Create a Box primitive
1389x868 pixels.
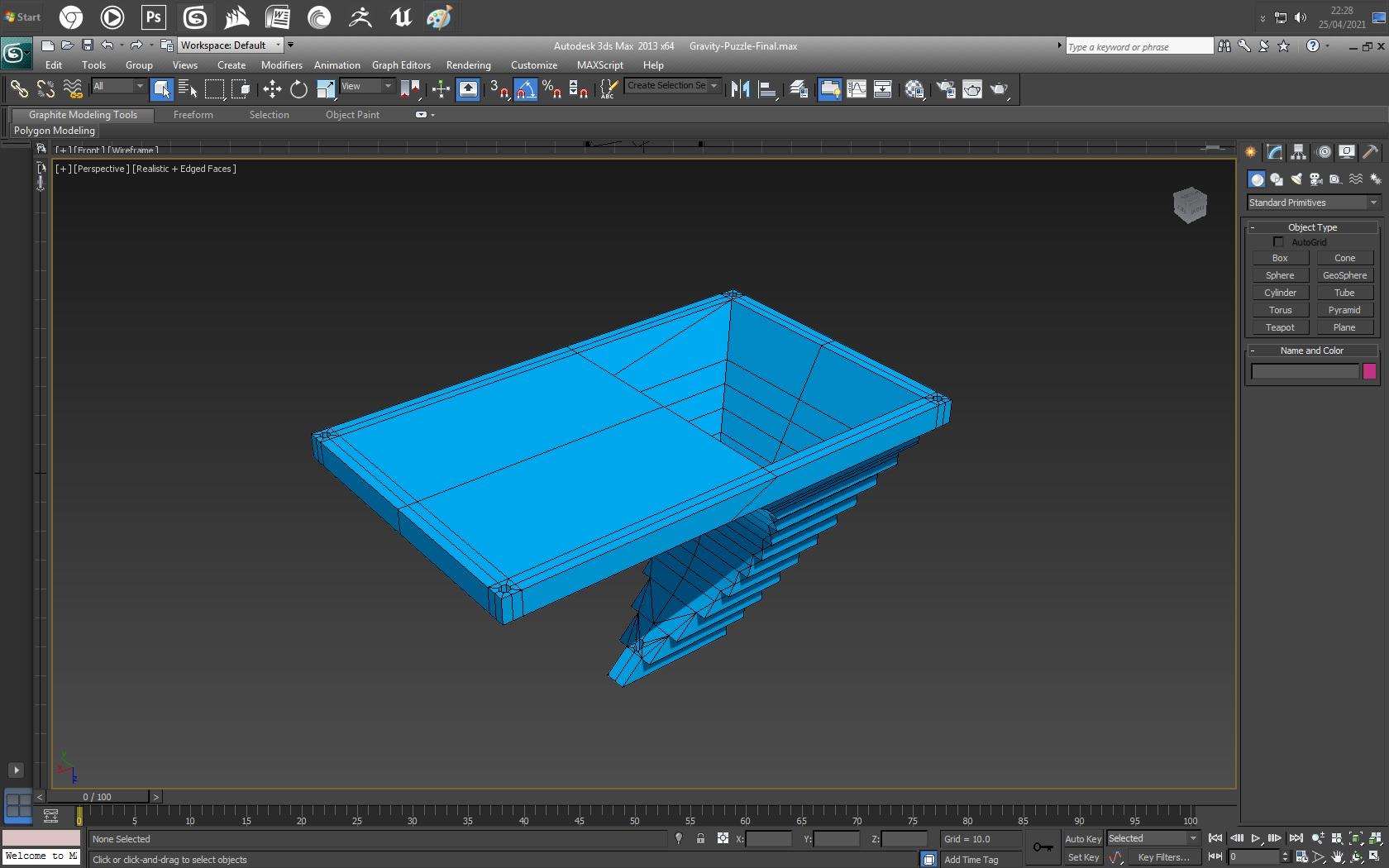click(1280, 258)
